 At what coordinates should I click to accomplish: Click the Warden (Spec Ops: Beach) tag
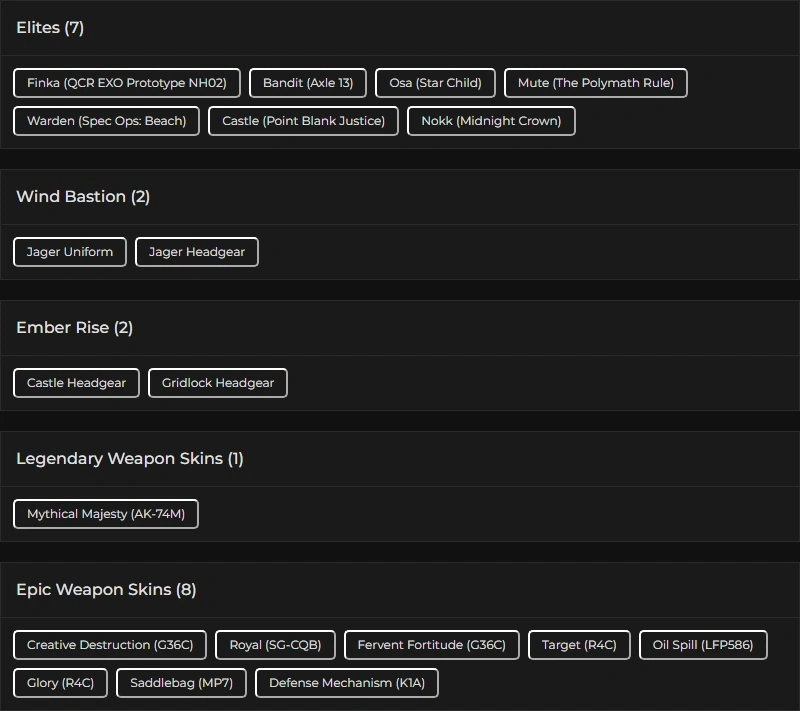(x=106, y=121)
